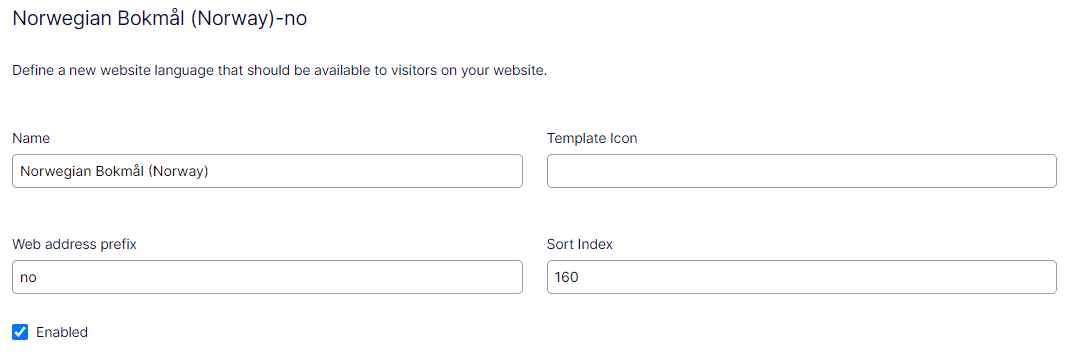
Task: Click the Norwegian Bokmål (Norway)-no page heading
Action: pyautogui.click(x=160, y=19)
